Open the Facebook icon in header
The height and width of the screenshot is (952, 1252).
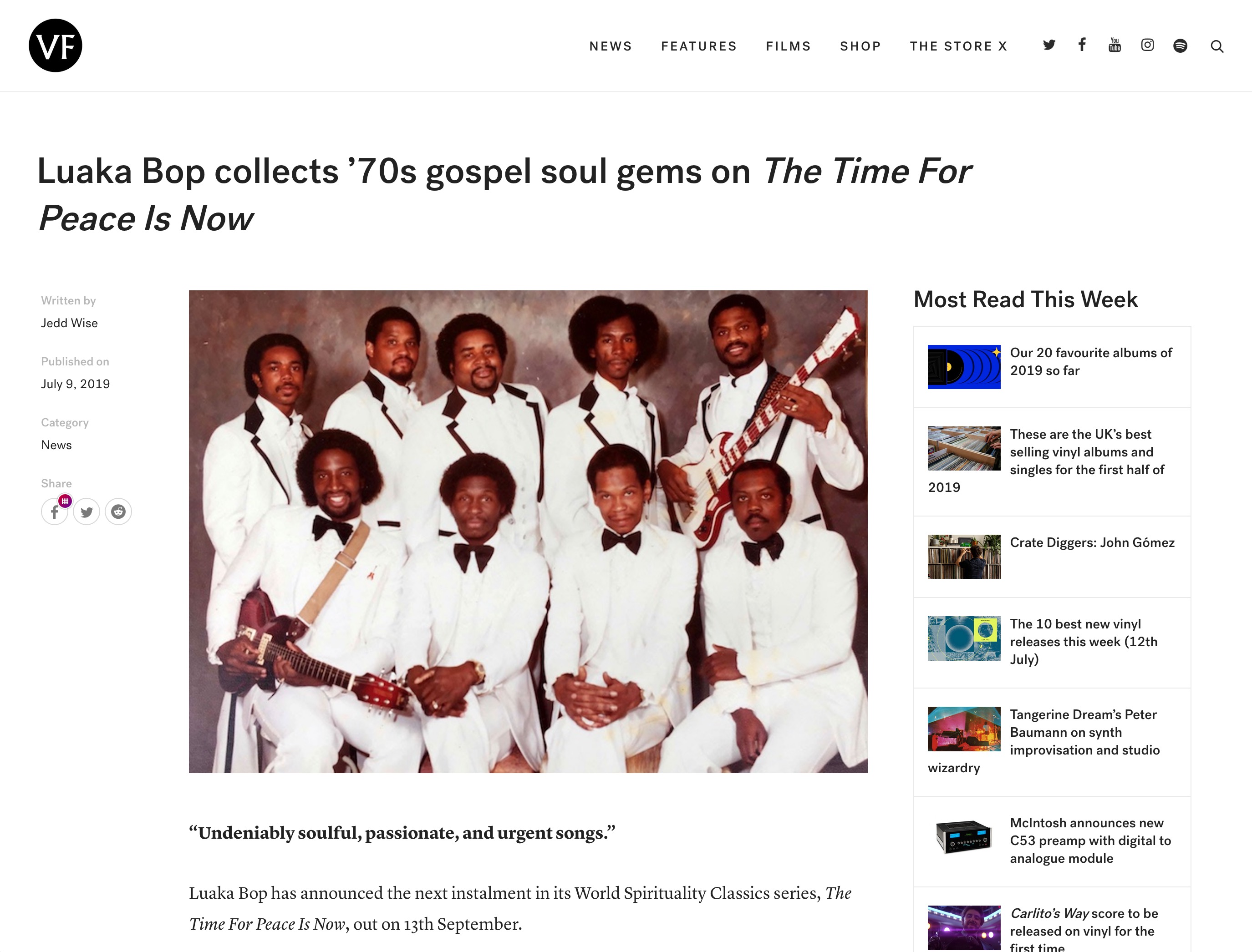[1082, 45]
